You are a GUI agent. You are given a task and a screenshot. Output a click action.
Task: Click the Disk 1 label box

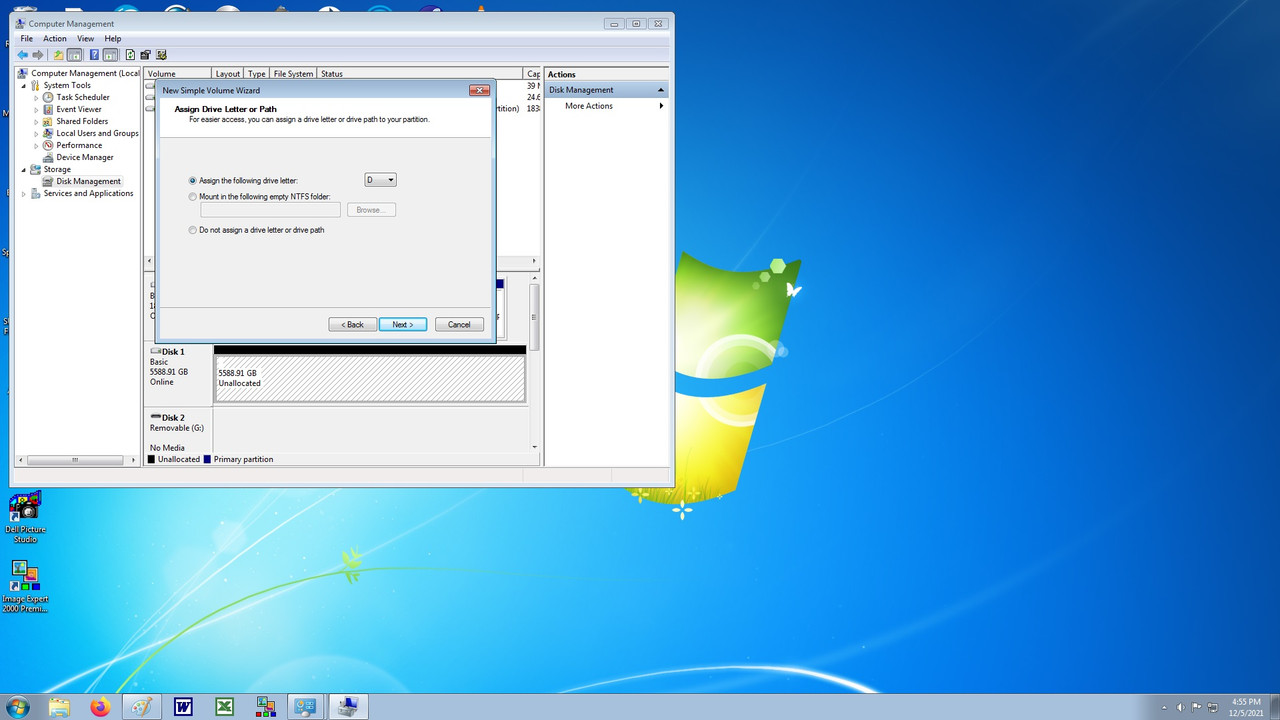pos(179,374)
